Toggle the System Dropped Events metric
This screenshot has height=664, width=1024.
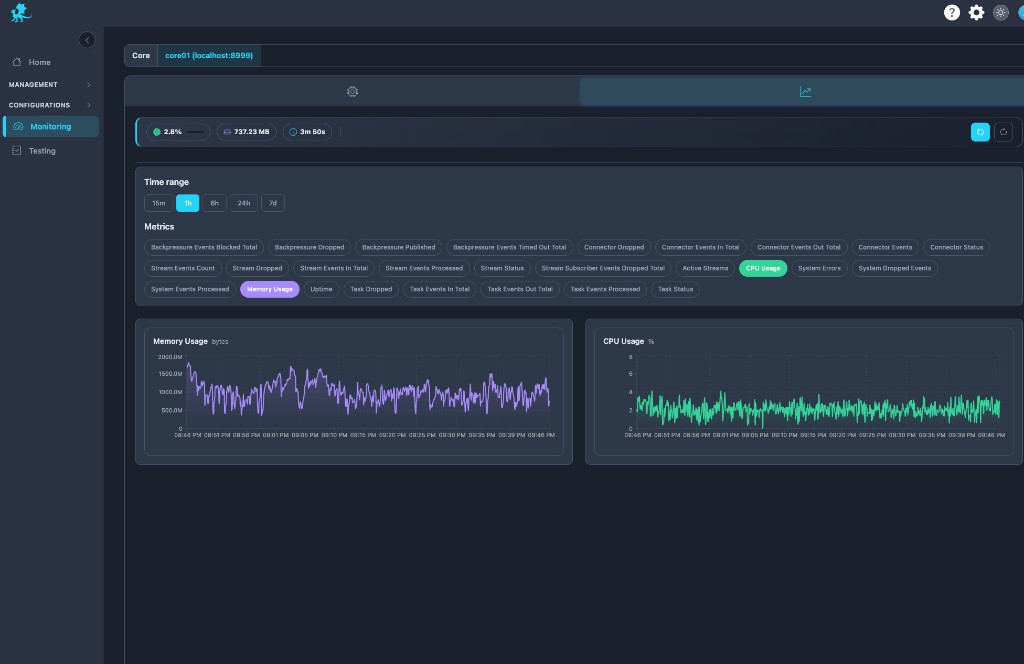(x=895, y=268)
